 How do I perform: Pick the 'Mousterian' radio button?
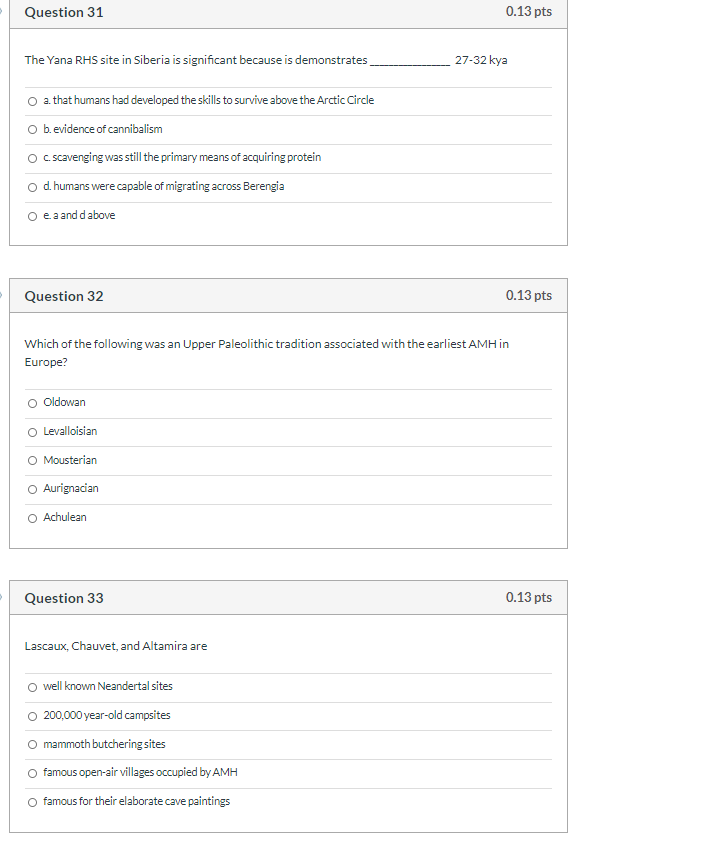coord(31,460)
